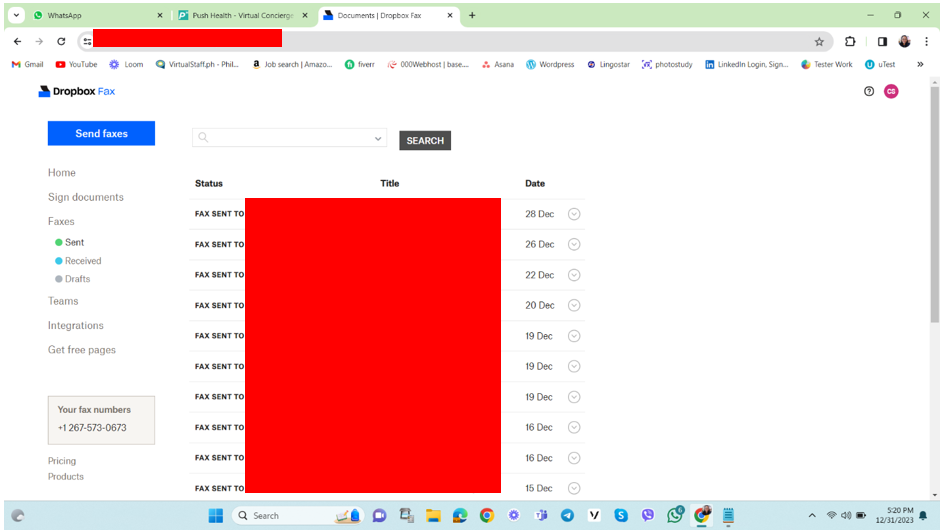Expand options for 22 Dec fax

tap(574, 275)
